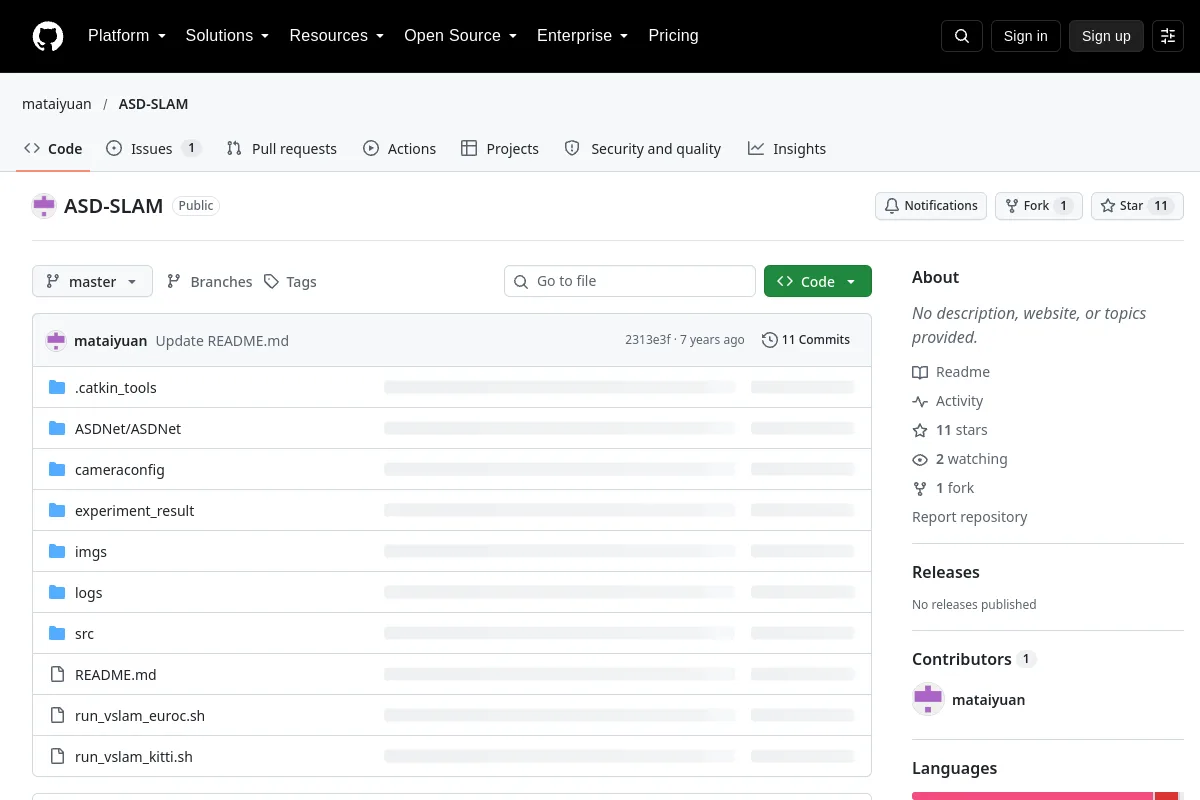The height and width of the screenshot is (800, 1200).
Task: Open the cameraconfig folder
Action: pyautogui.click(x=120, y=470)
